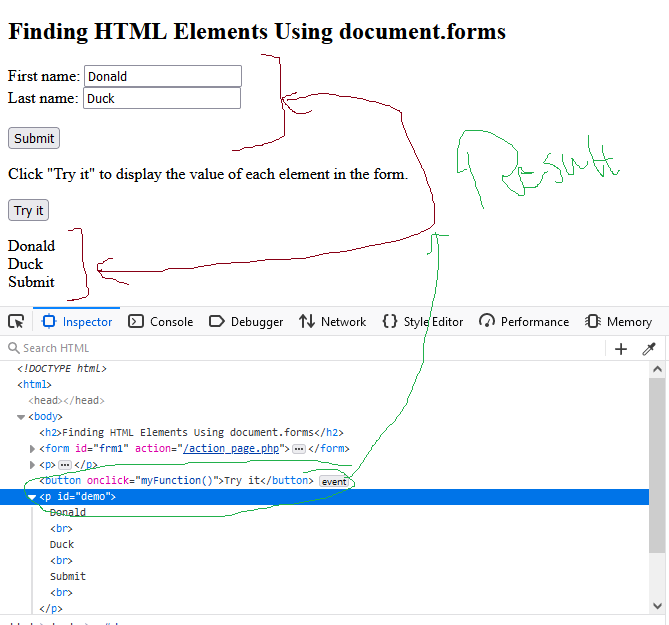Click the Submit button on the form
Image resolution: width=669 pixels, height=625 pixels.
click(x=34, y=138)
